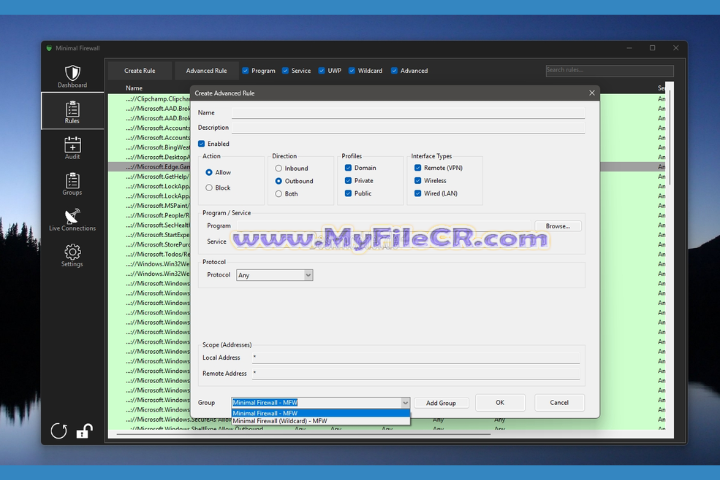Screen dimensions: 720x480
Task: Focus the rule Name field
Action: pos(408,113)
